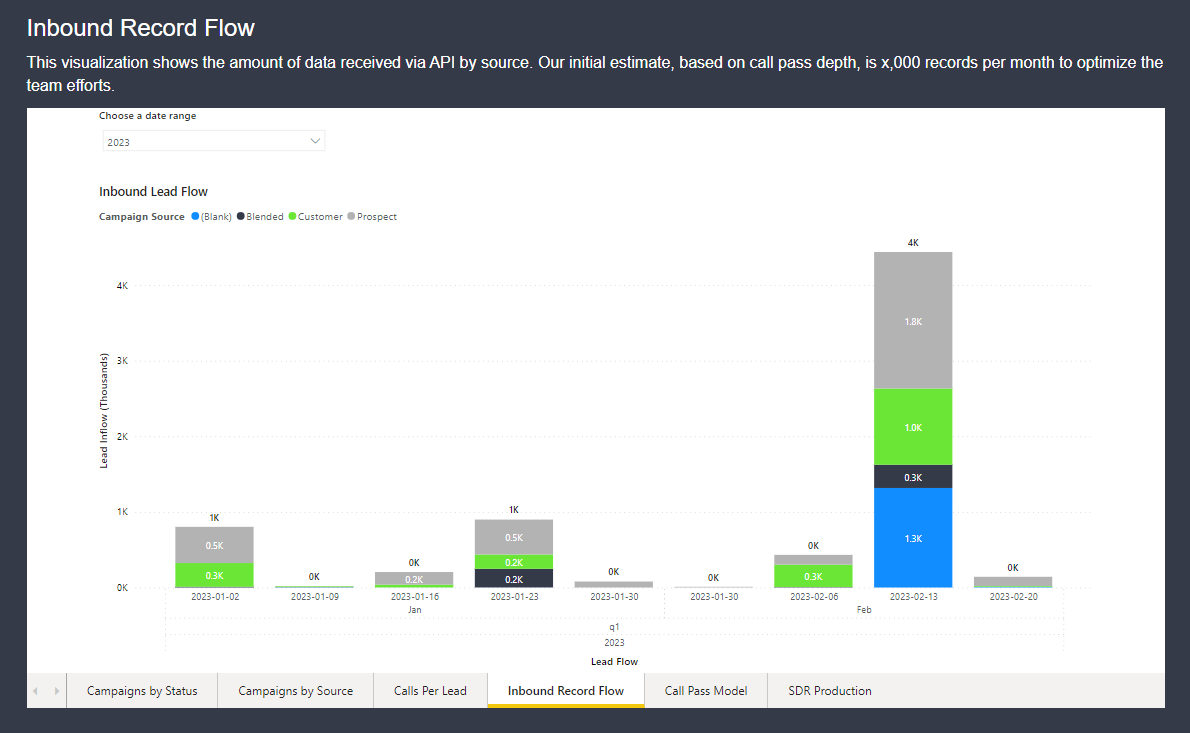Click the 2023 date range selection box

(205, 142)
